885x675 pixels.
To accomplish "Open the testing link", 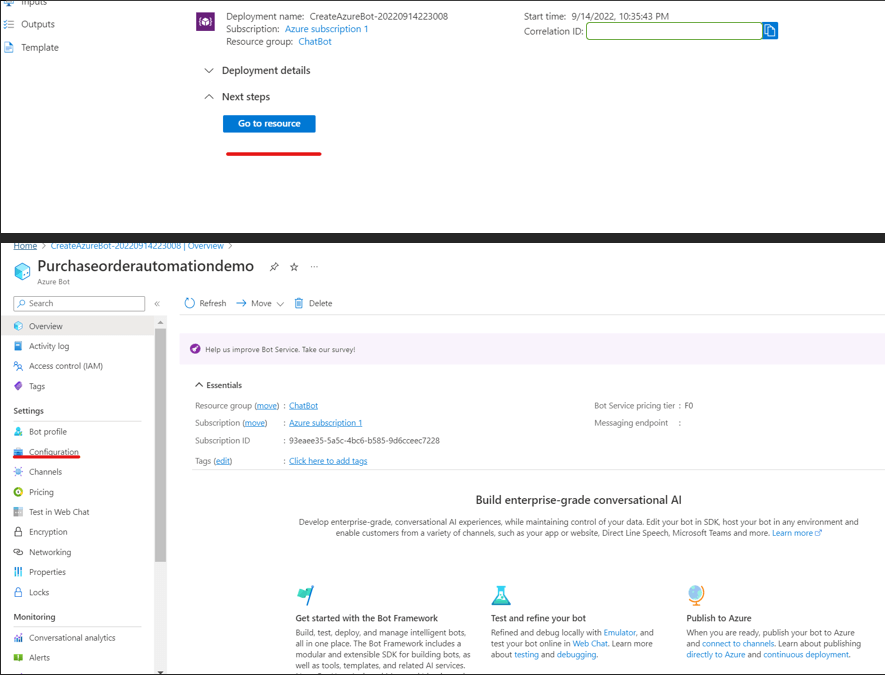I will (x=526, y=655).
